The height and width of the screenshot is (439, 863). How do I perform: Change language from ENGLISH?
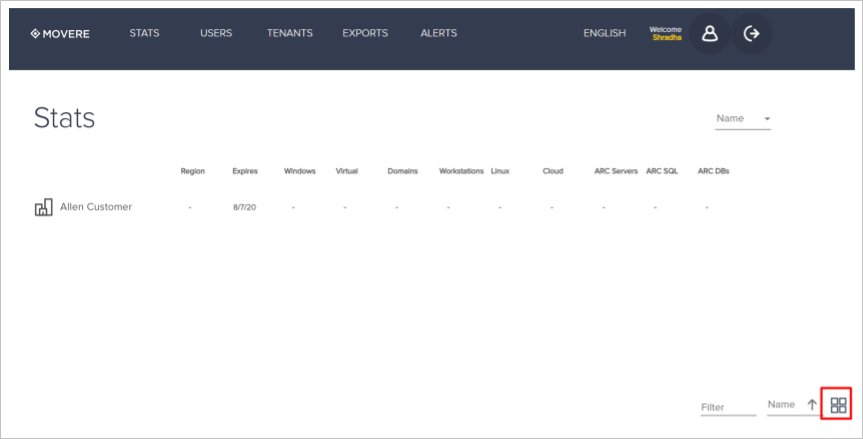pos(604,33)
